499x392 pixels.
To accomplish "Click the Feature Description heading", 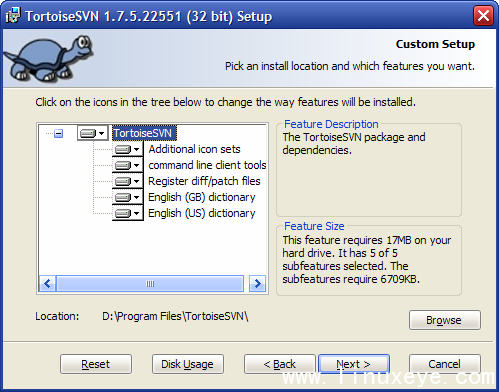I will click(331, 124).
